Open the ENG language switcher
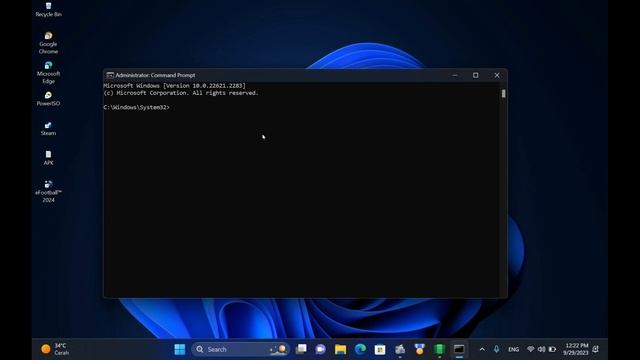 tap(513, 349)
